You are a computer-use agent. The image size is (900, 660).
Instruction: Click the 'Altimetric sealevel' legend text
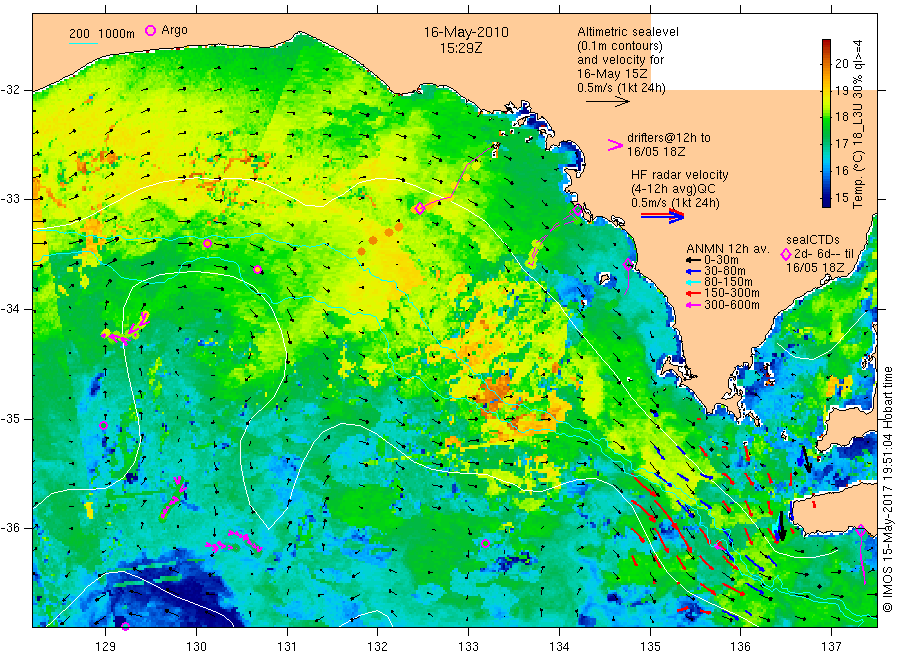(x=628, y=32)
